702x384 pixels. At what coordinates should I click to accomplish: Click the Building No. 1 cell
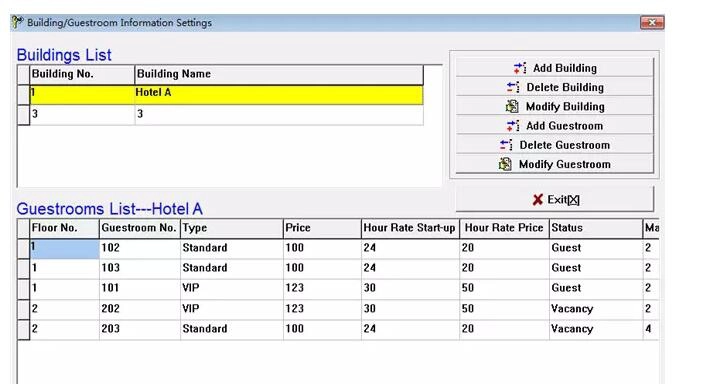click(x=82, y=94)
